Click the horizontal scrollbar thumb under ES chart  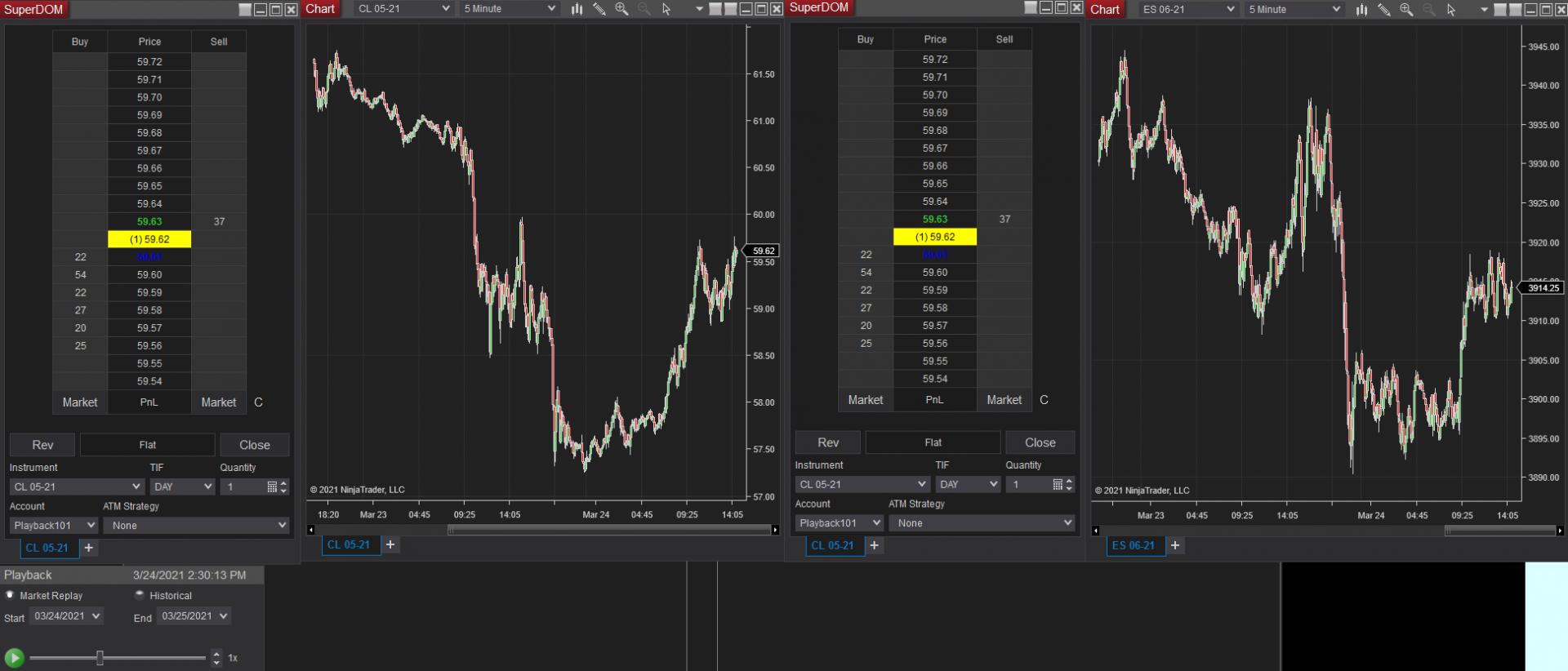[1500, 531]
